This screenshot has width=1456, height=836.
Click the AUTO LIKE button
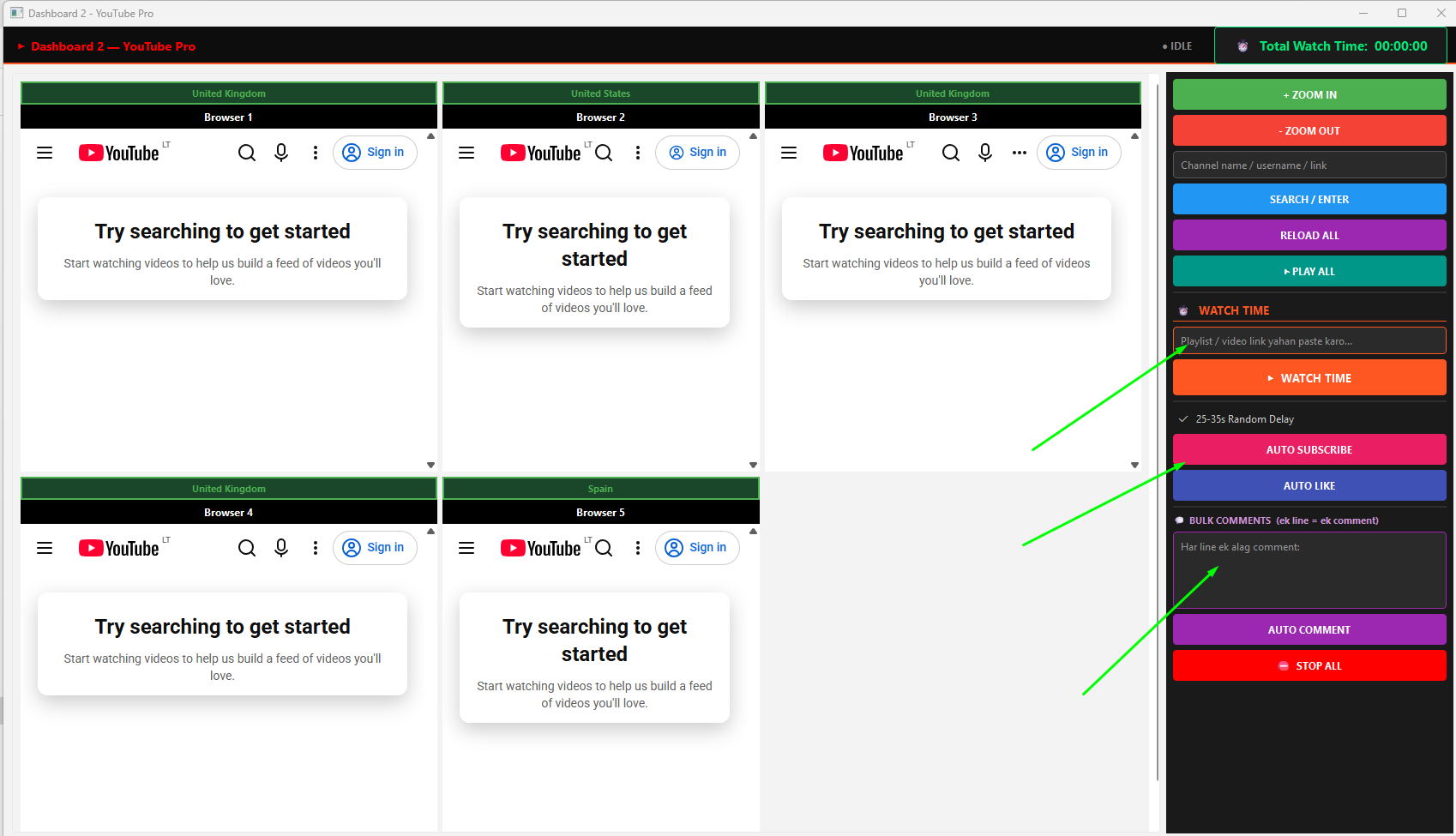[1309, 485]
